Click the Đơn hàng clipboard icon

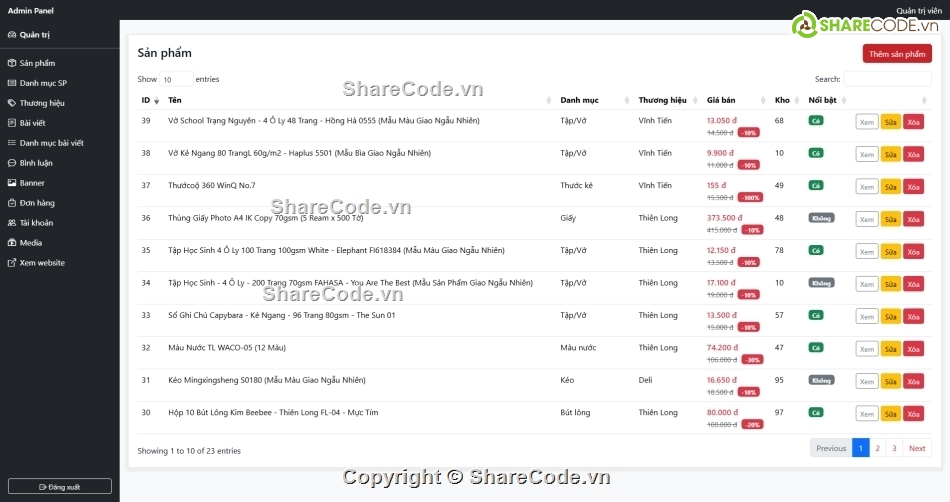point(12,203)
